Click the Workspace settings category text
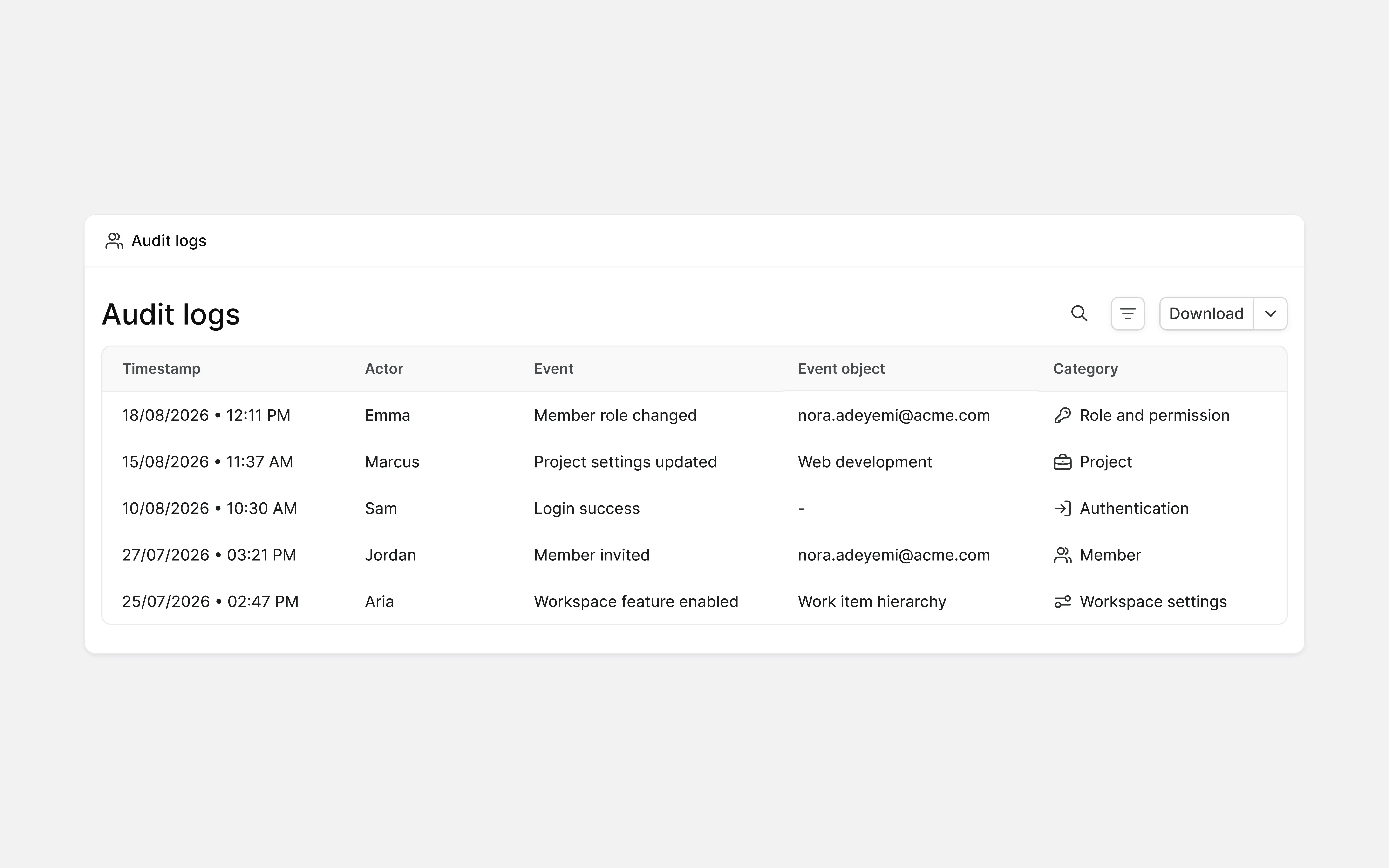 tap(1153, 601)
